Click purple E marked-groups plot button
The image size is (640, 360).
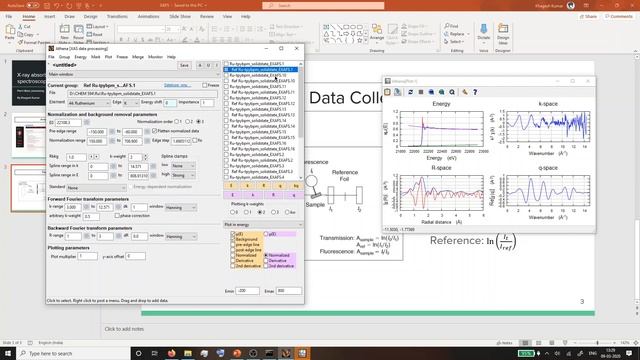tap(233, 195)
